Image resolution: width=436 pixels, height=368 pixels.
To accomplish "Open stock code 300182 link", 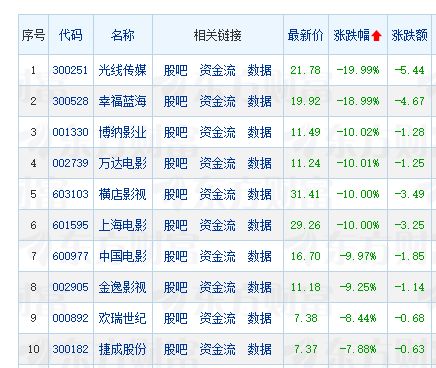I will coord(70,349).
